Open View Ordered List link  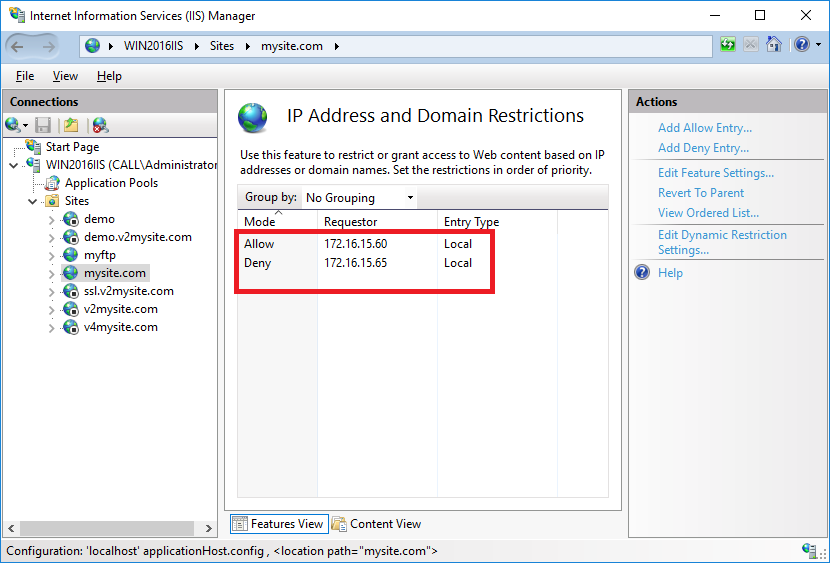[x=708, y=213]
